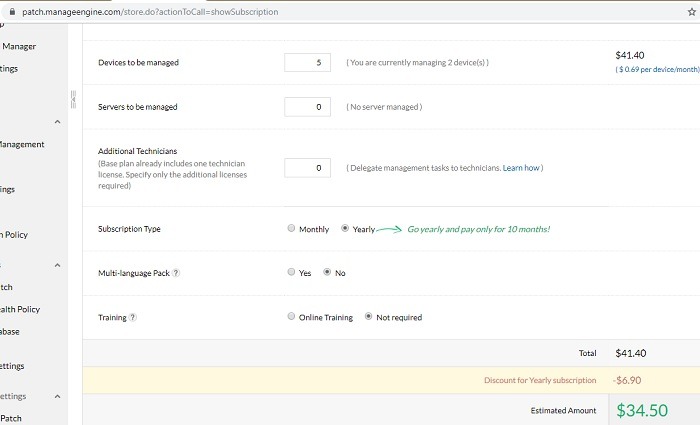Select Not required for Training

tap(368, 317)
